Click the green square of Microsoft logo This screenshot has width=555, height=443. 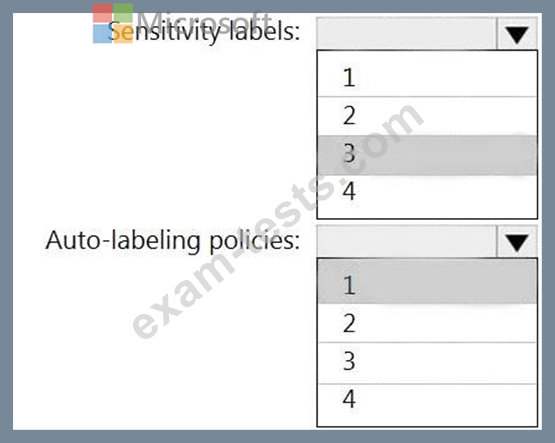click(x=123, y=13)
